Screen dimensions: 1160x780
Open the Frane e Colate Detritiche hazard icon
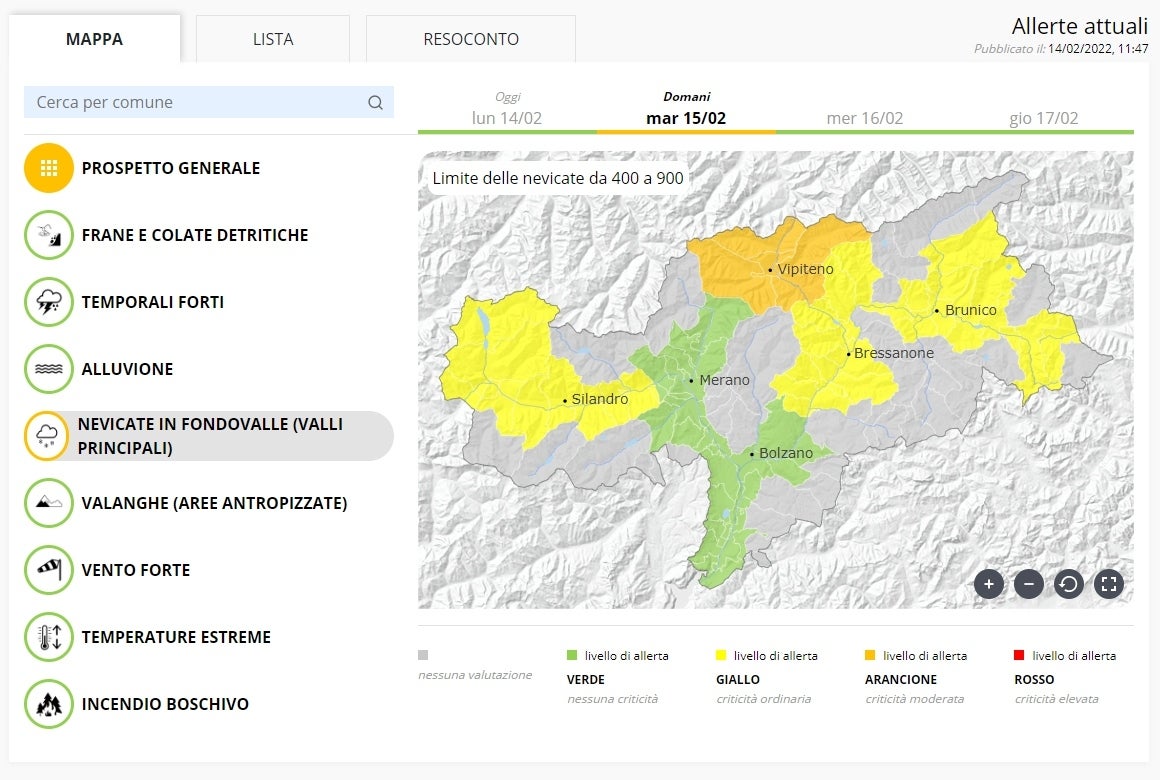coord(49,235)
